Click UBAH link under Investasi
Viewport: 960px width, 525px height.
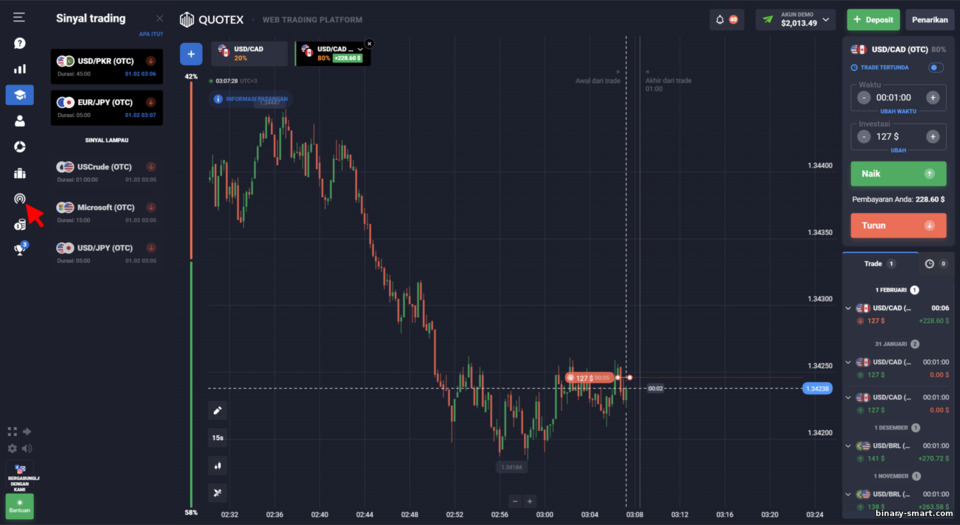[x=898, y=151]
